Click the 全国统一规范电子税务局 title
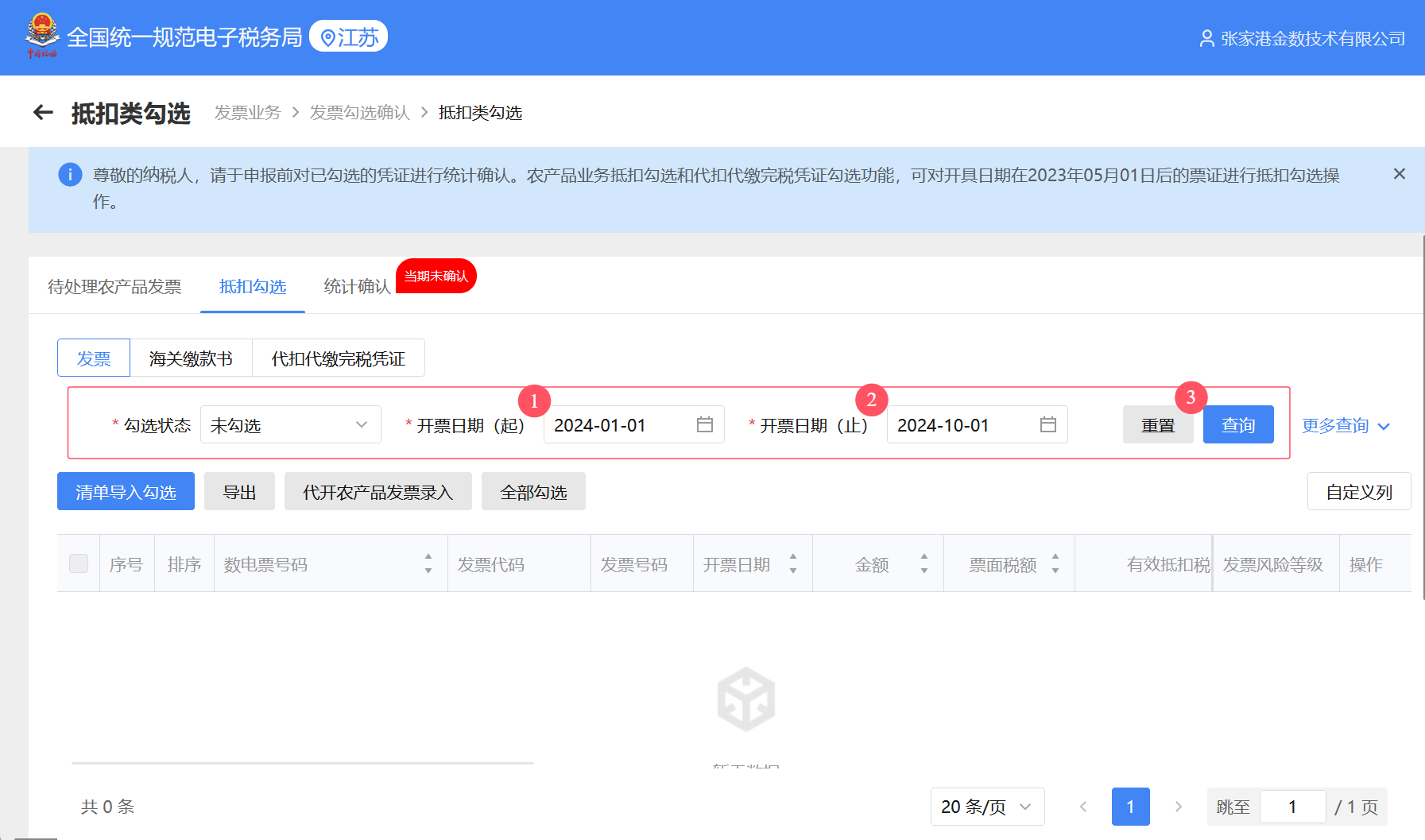The height and width of the screenshot is (840, 1425). point(184,37)
